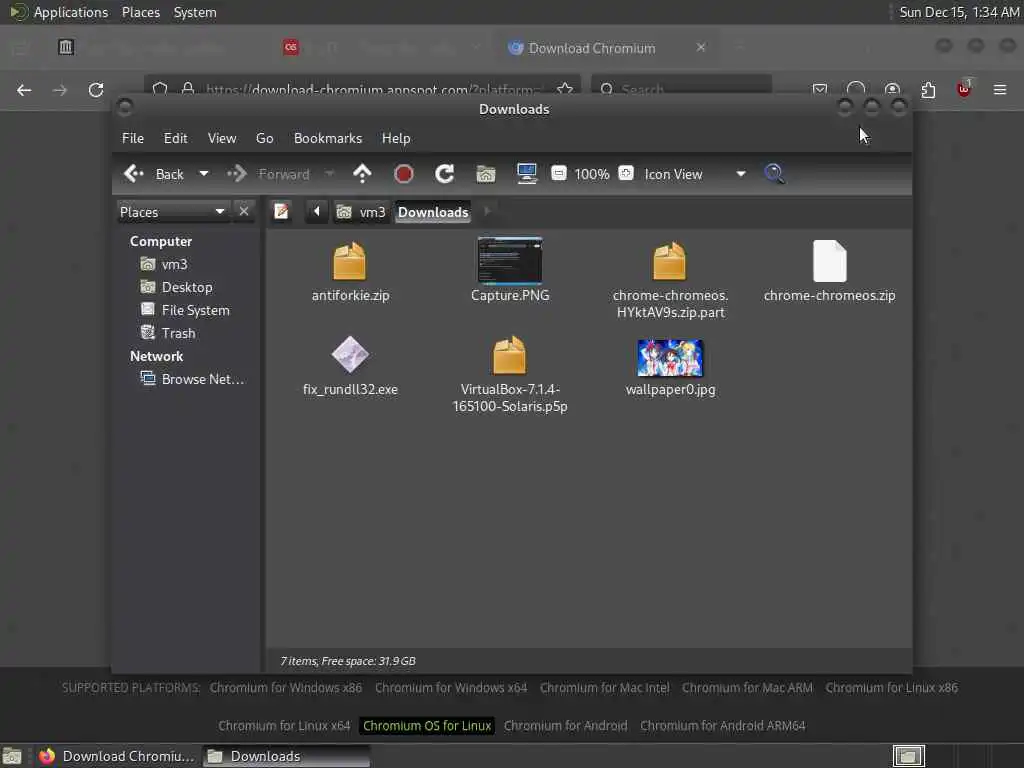Open Trash in the sidebar
Viewport: 1024px width, 768px height.
168,333
